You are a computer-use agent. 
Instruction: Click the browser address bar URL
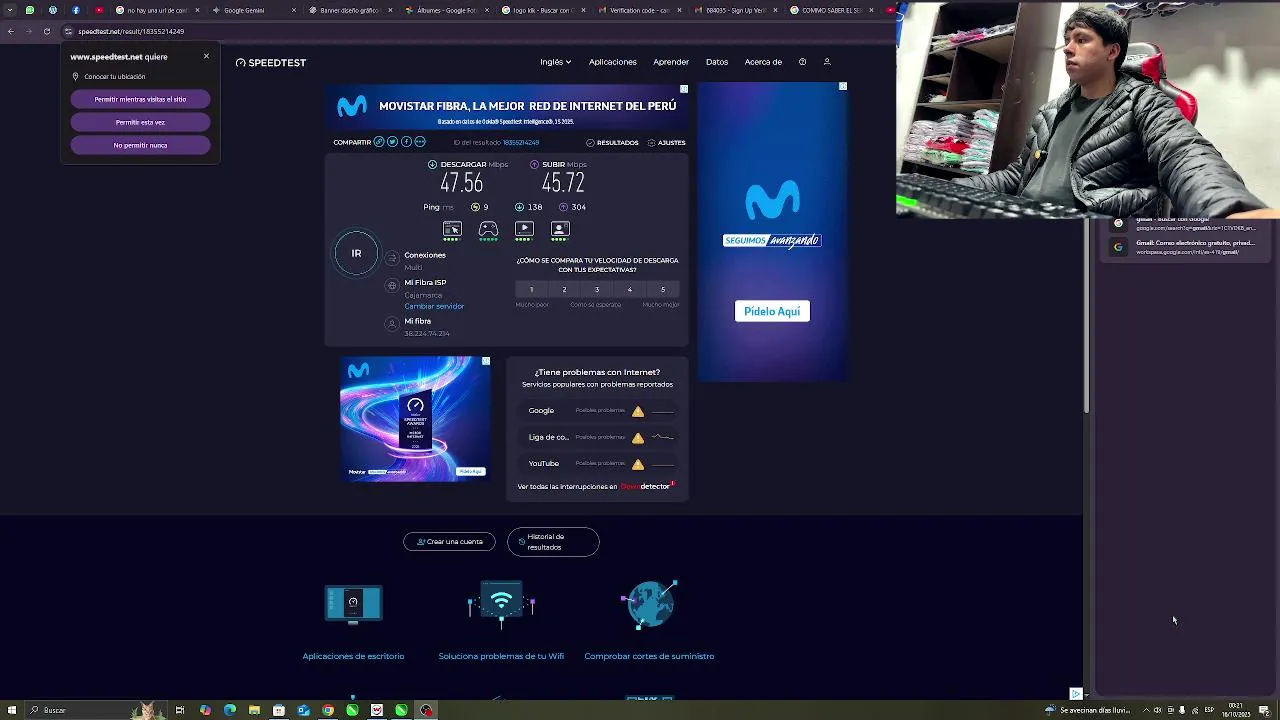[131, 31]
